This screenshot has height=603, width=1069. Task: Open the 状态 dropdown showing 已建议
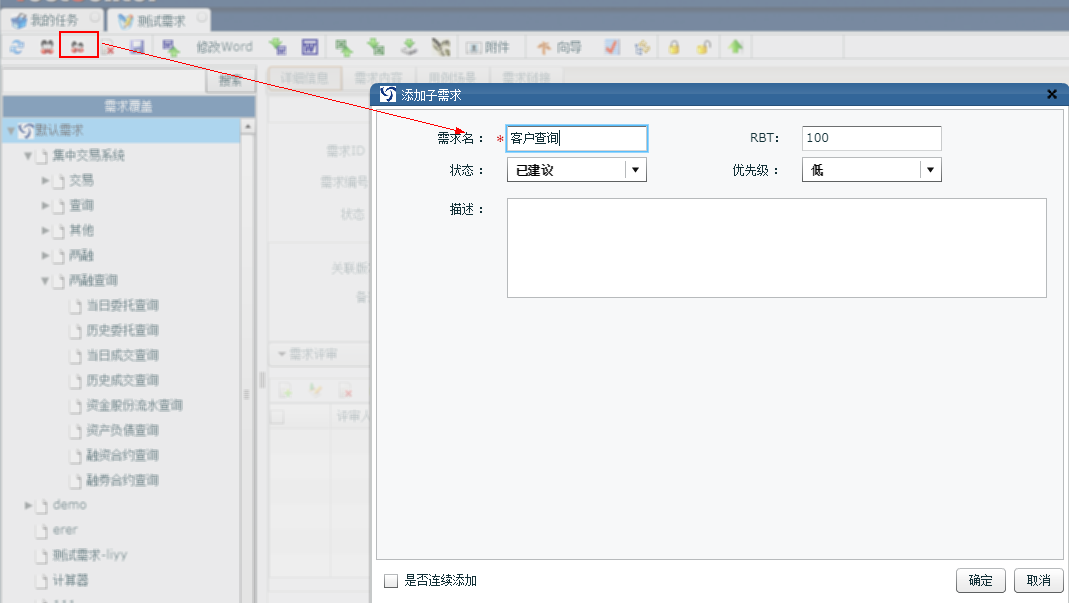635,170
